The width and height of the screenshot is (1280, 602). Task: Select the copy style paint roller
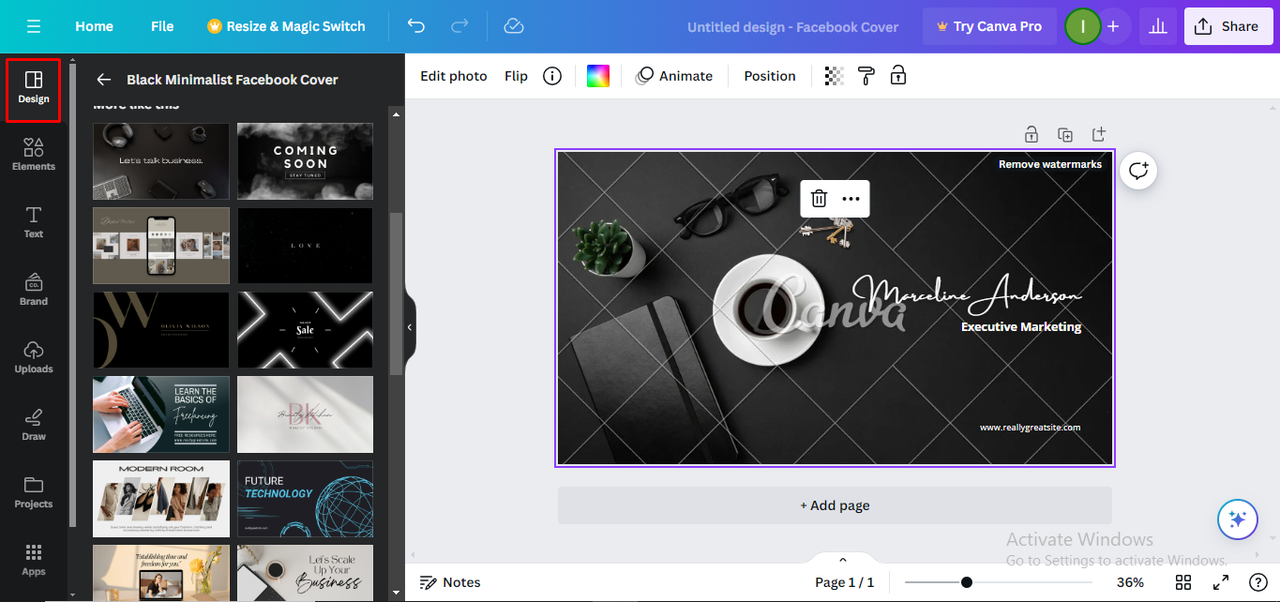[866, 76]
